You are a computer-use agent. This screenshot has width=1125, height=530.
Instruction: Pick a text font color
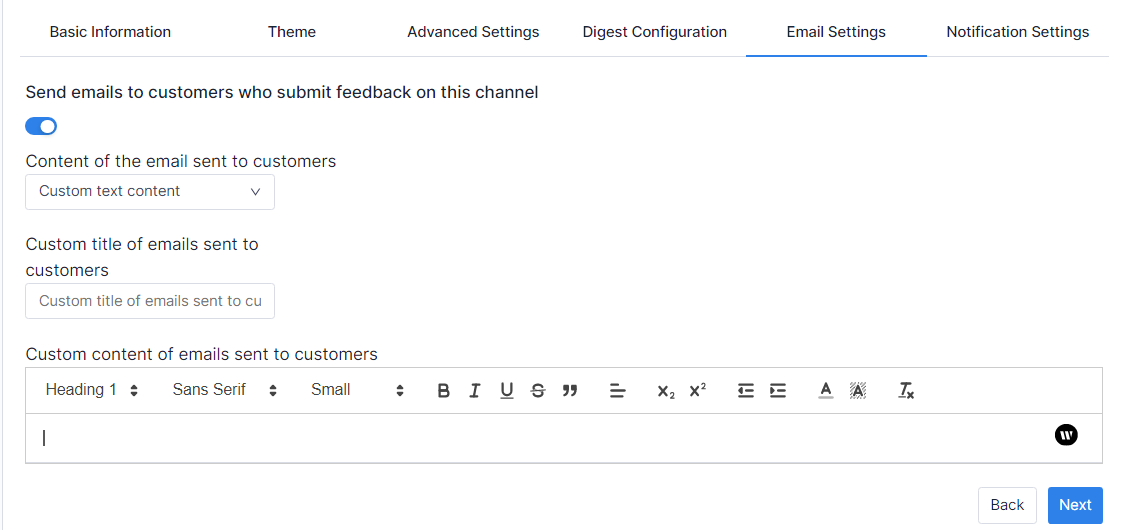click(825, 391)
